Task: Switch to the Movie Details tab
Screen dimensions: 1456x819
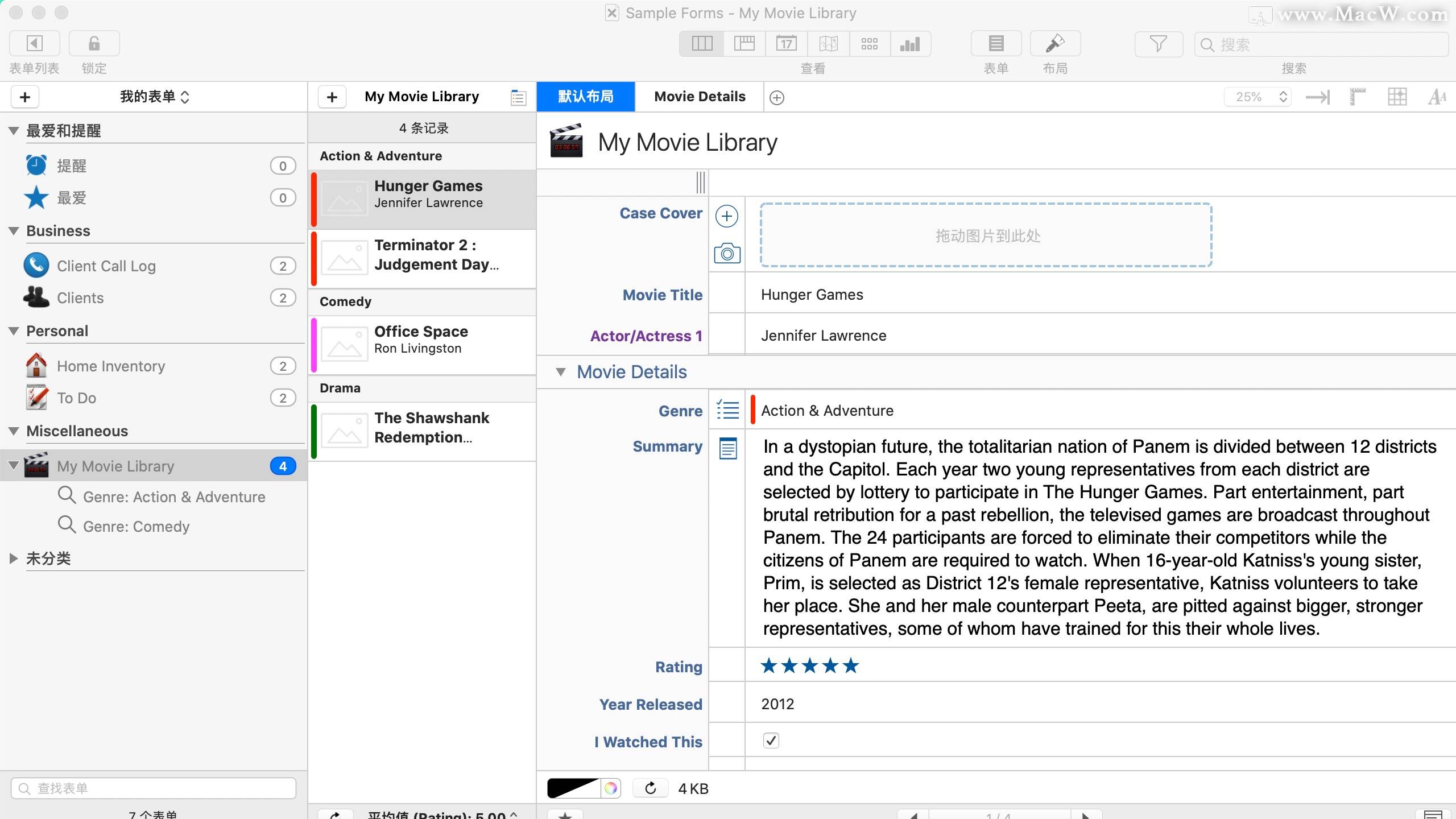Action: [700, 97]
